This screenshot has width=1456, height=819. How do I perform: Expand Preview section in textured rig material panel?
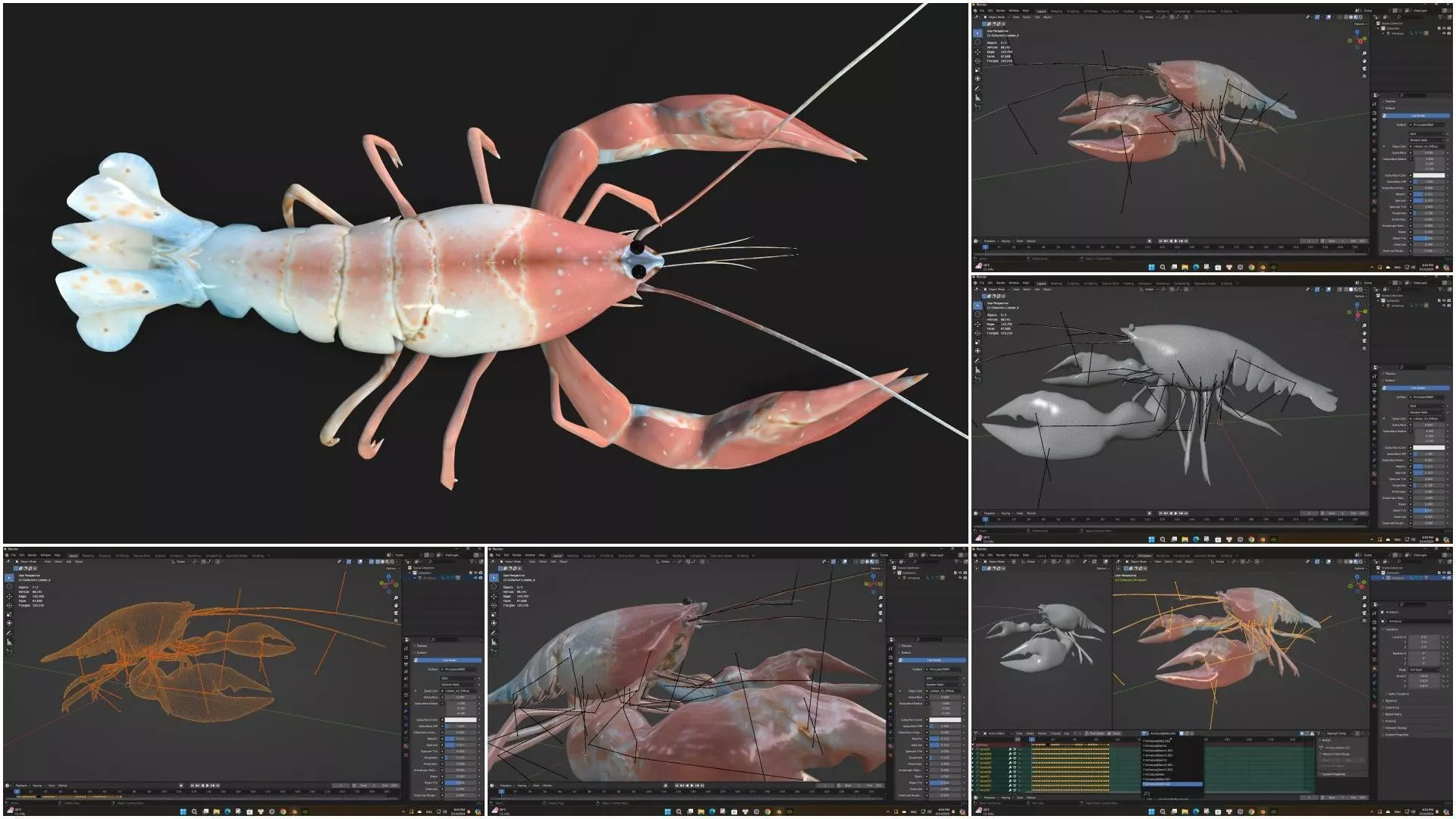pos(1389,102)
